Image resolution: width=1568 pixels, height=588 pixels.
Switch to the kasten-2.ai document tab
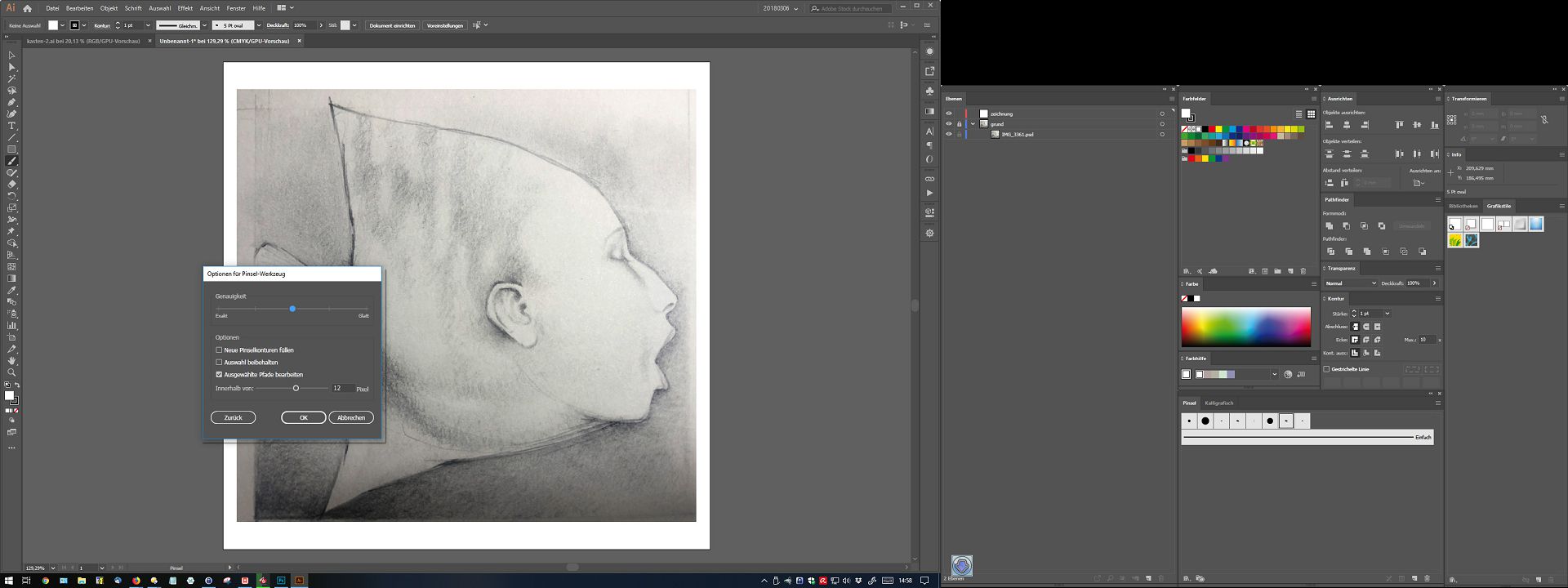(83, 41)
